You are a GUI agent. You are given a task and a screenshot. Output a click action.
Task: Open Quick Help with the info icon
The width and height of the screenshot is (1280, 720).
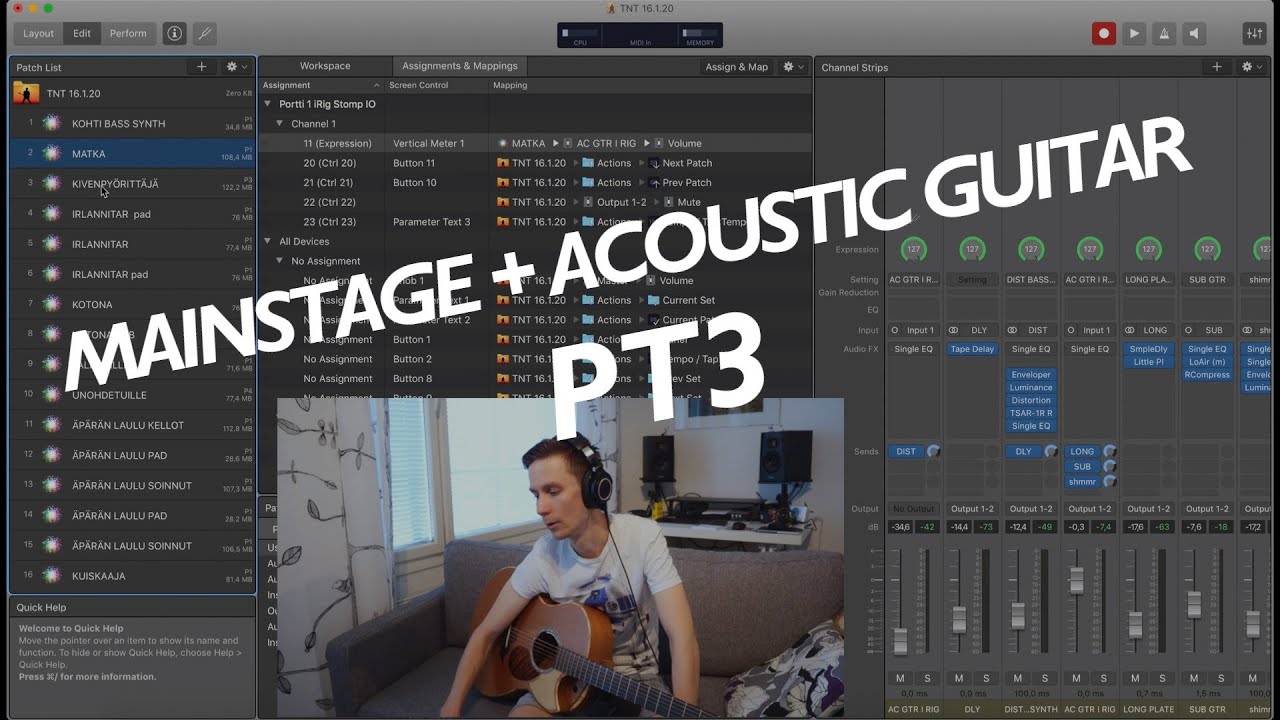click(175, 33)
